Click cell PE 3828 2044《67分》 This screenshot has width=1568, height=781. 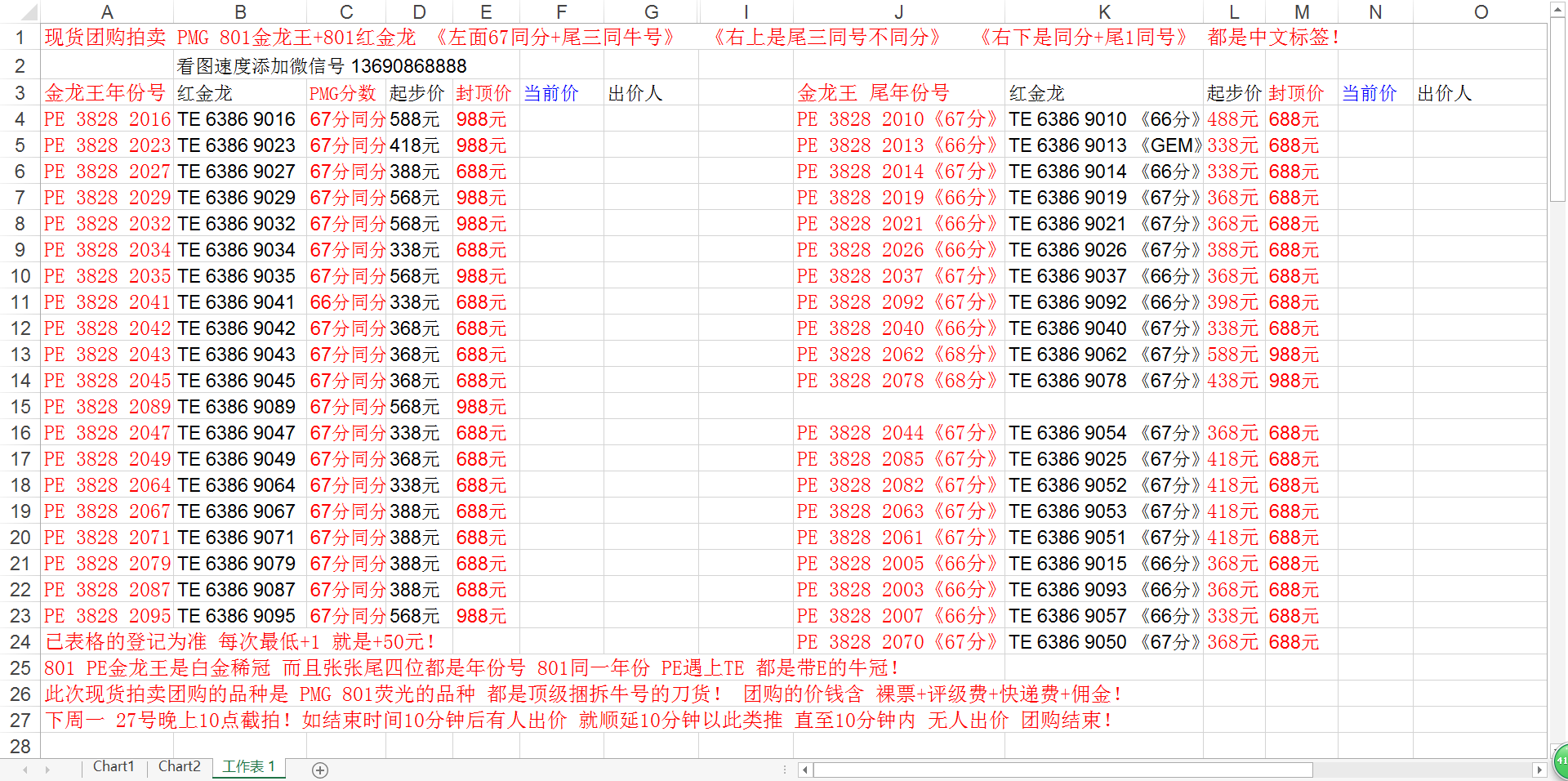[x=899, y=433]
